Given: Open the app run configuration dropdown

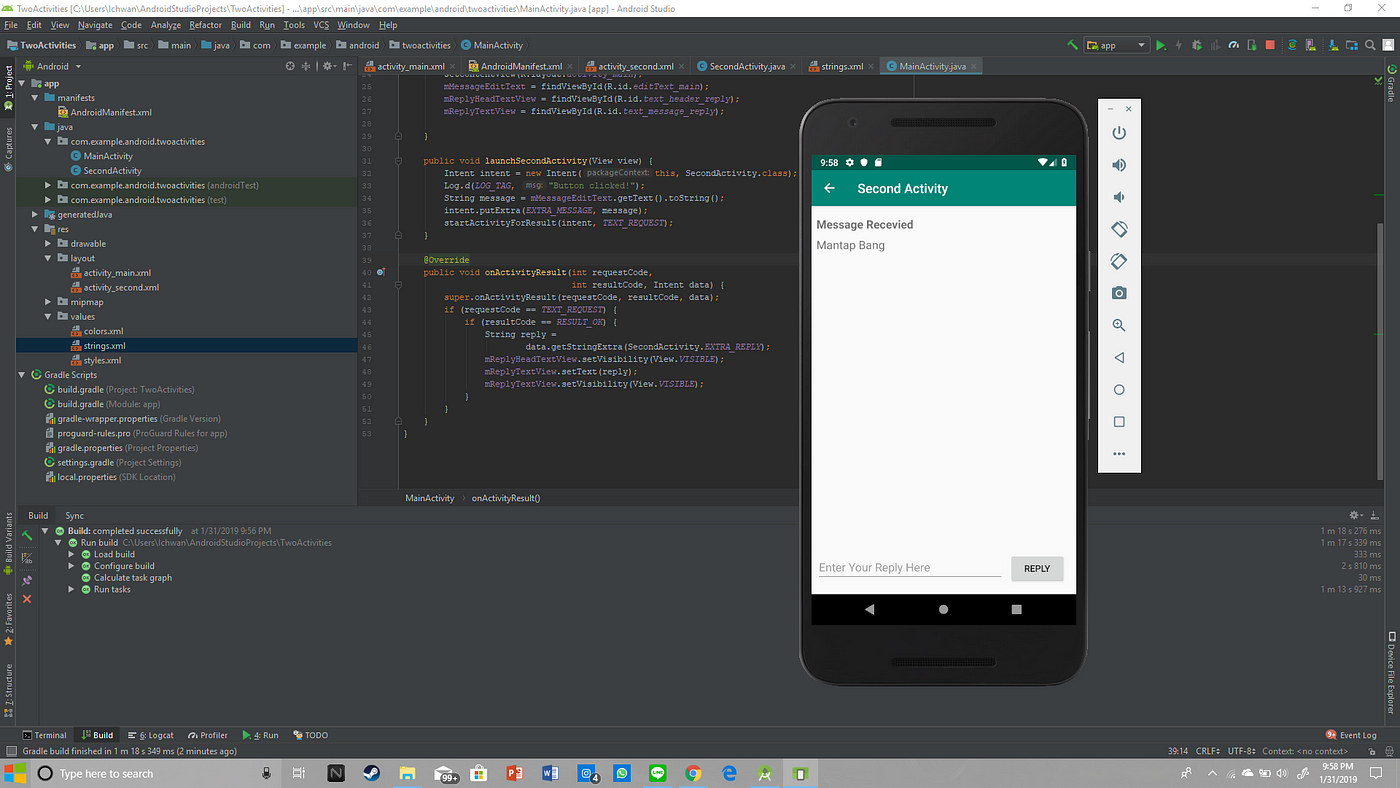Looking at the screenshot, I should tap(1117, 45).
